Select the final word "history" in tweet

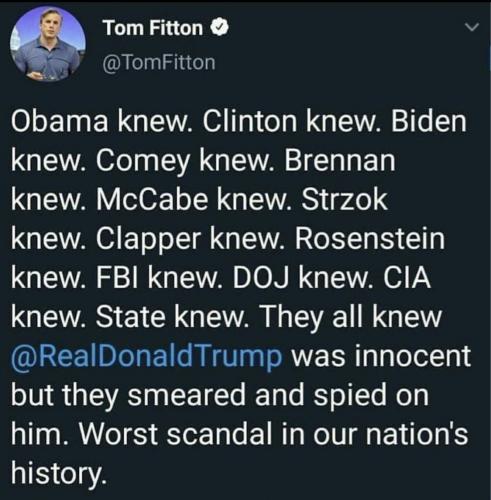pyautogui.click(x=56, y=475)
